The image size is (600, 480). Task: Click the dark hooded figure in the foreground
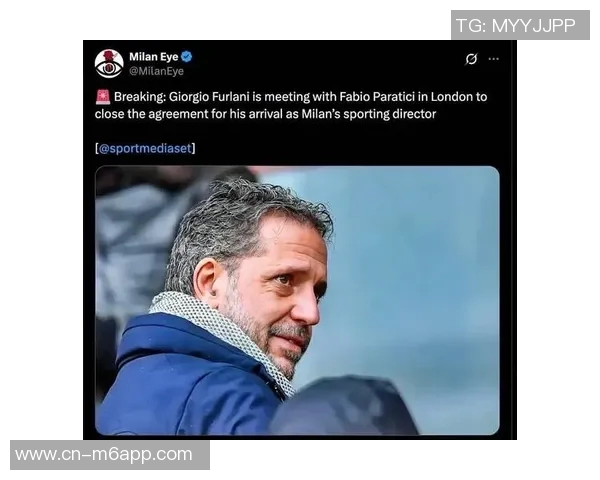[344, 407]
